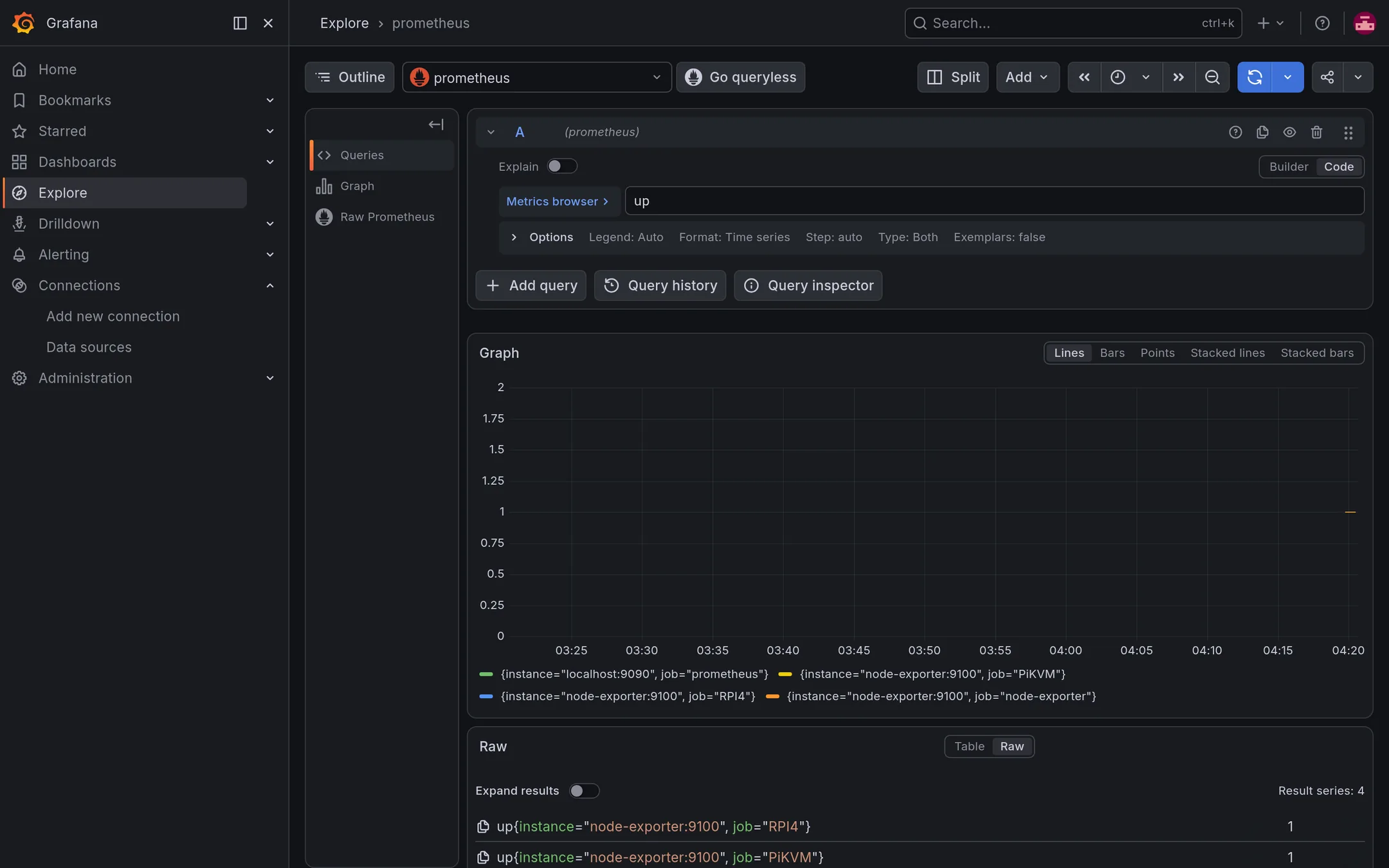Run query with the refresh icon

point(1255,77)
